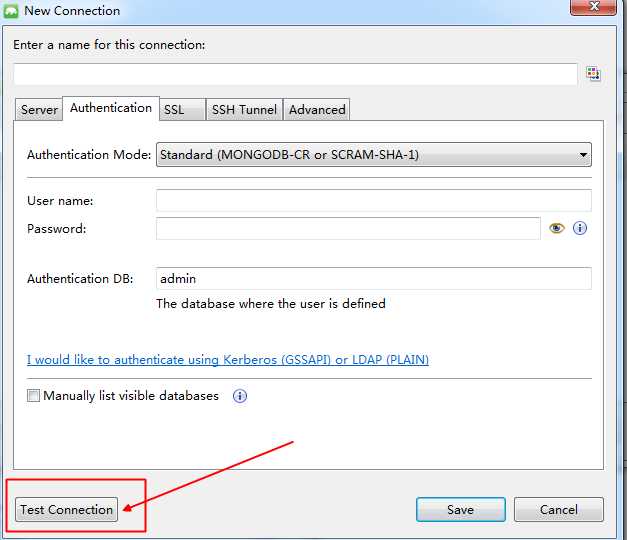Close the New Connection window
The image size is (627, 540).
coord(593,7)
